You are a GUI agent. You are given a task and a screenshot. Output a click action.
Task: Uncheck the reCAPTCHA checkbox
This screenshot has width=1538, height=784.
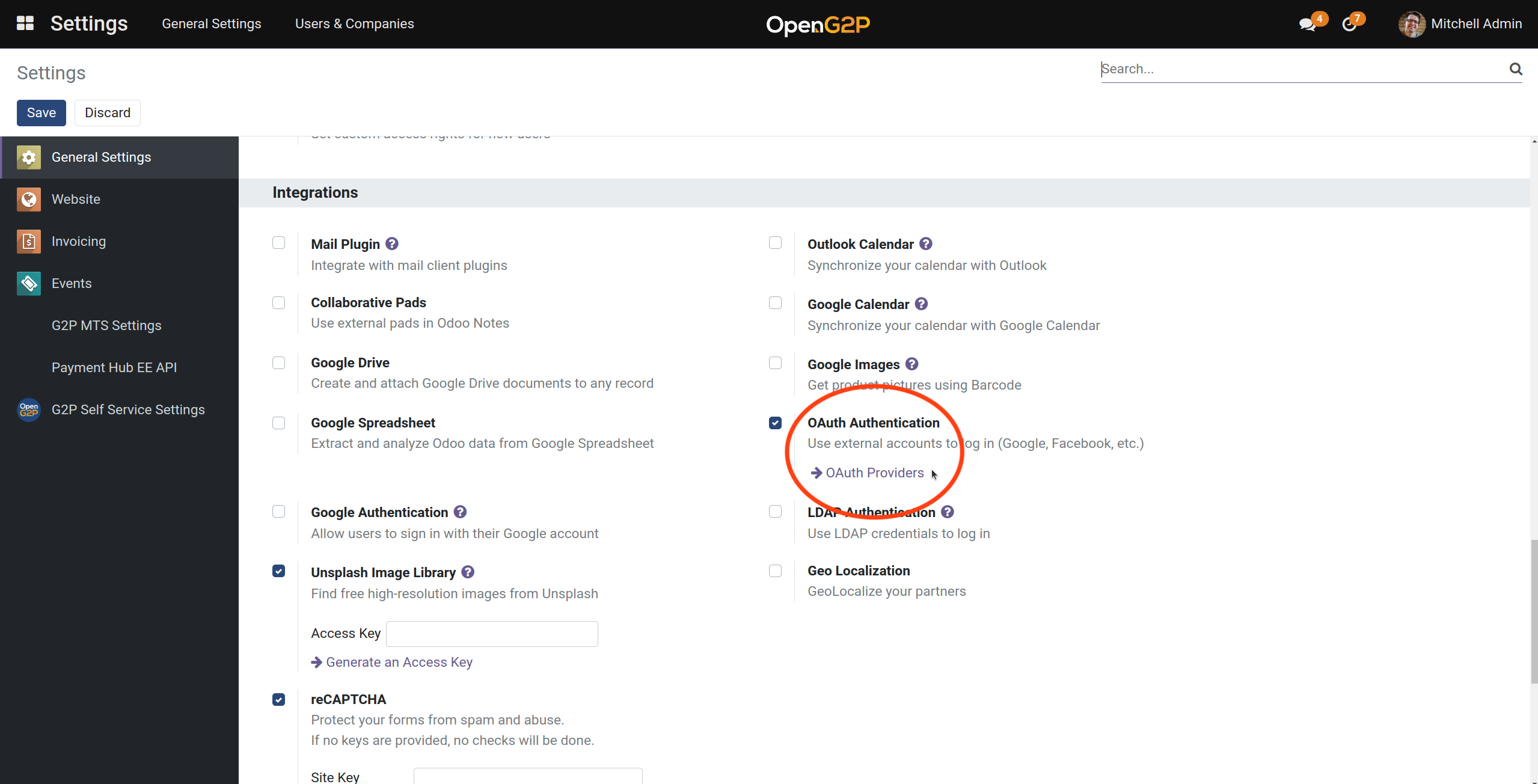pos(278,700)
